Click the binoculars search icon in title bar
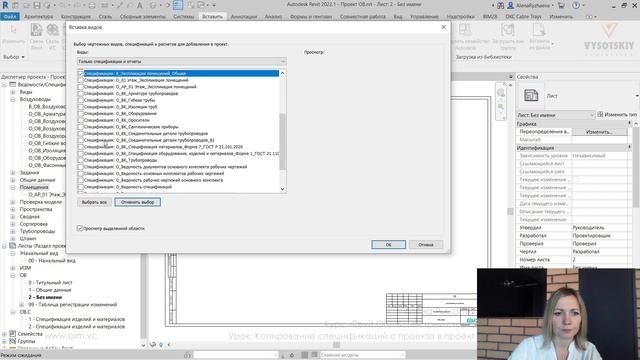The height and width of the screenshot is (360, 640). [x=500, y=5]
